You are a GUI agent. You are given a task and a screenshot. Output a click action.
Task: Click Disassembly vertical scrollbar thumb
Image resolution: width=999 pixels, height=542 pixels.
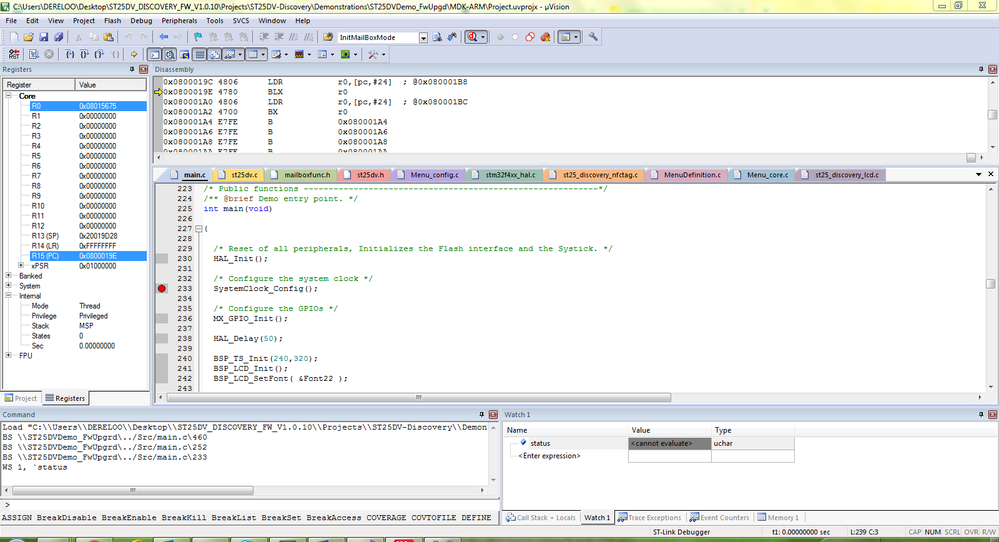(992, 115)
